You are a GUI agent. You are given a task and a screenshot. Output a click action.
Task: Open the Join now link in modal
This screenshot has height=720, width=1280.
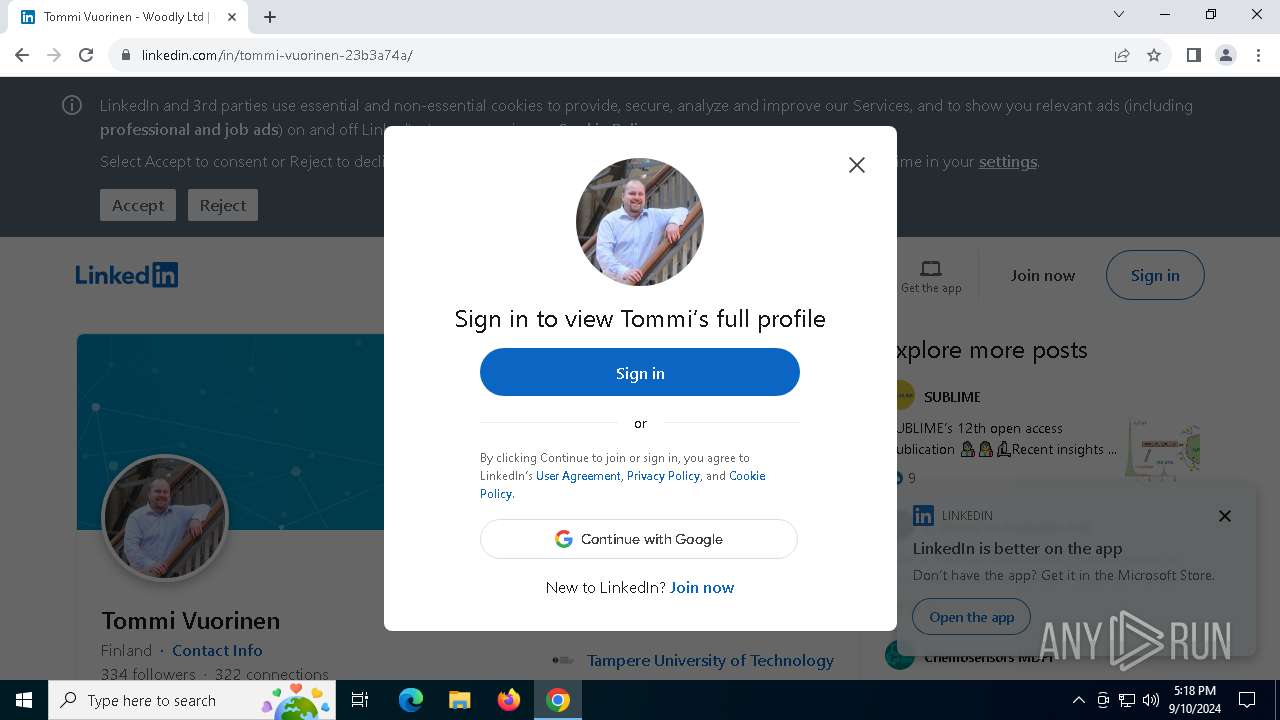(702, 588)
